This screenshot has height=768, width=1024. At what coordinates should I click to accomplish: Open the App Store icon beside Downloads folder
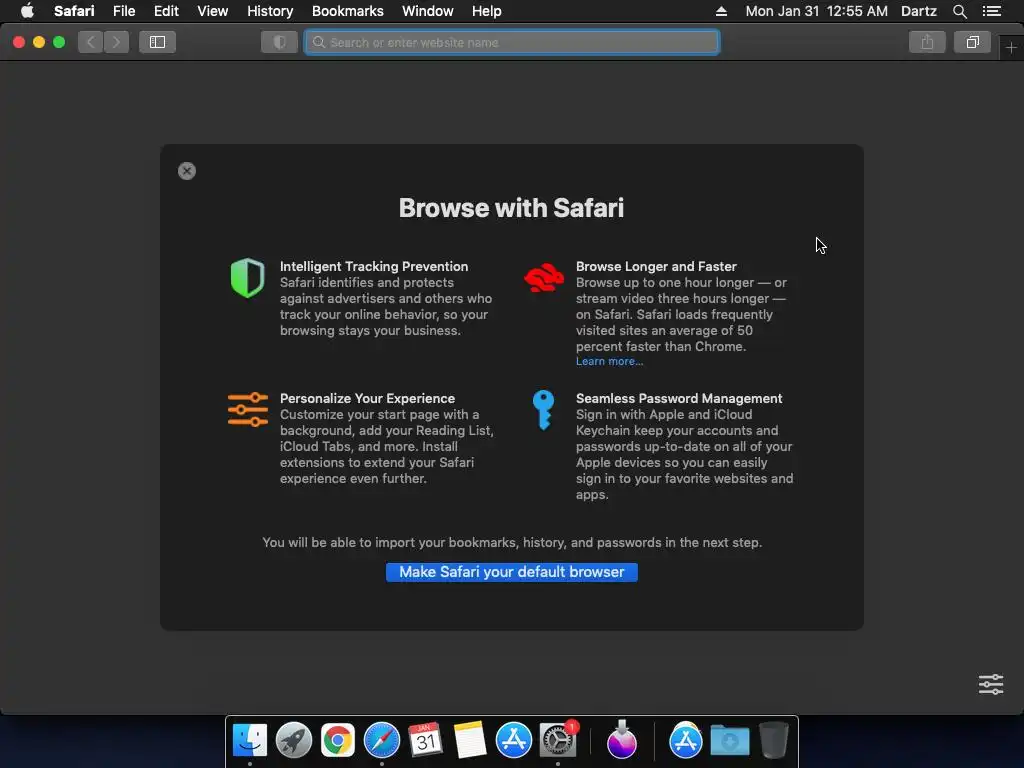click(x=686, y=741)
